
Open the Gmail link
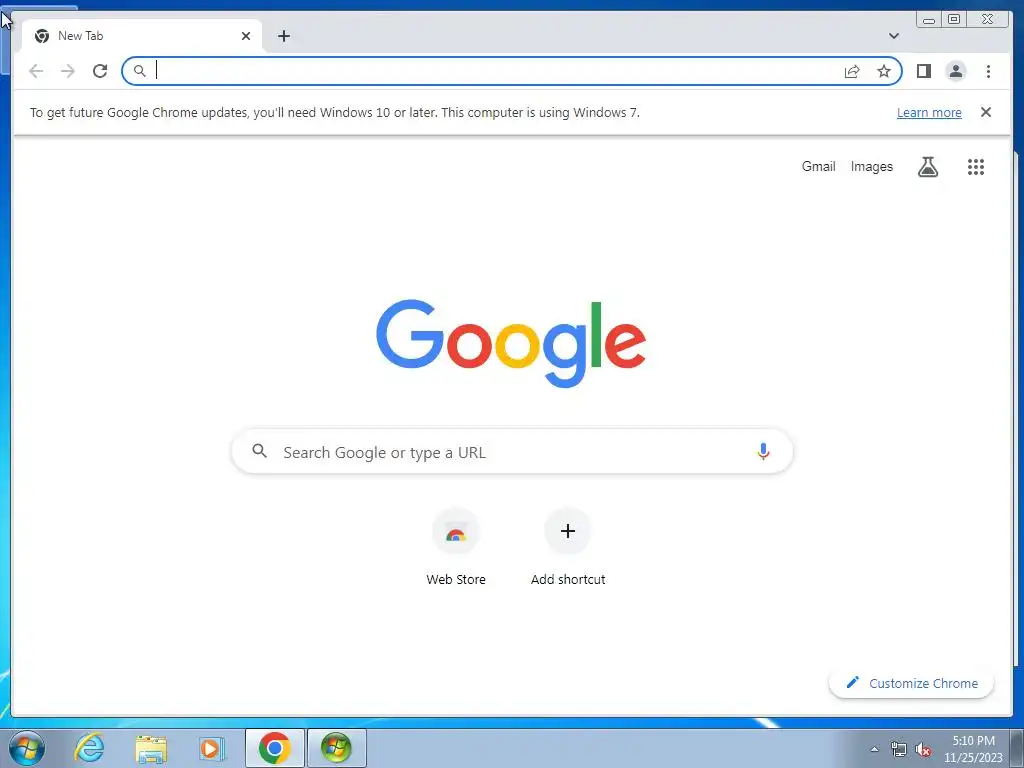click(x=818, y=167)
